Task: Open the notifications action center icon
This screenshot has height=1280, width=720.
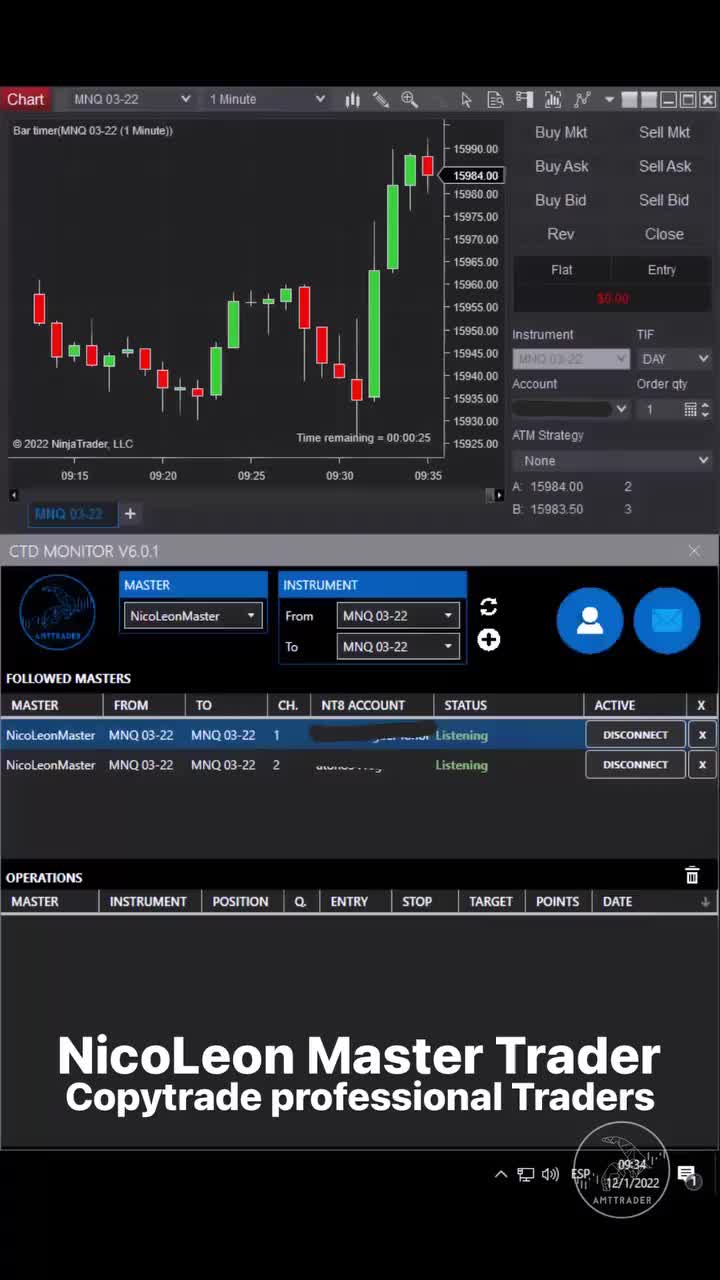Action: pyautogui.click(x=687, y=1175)
